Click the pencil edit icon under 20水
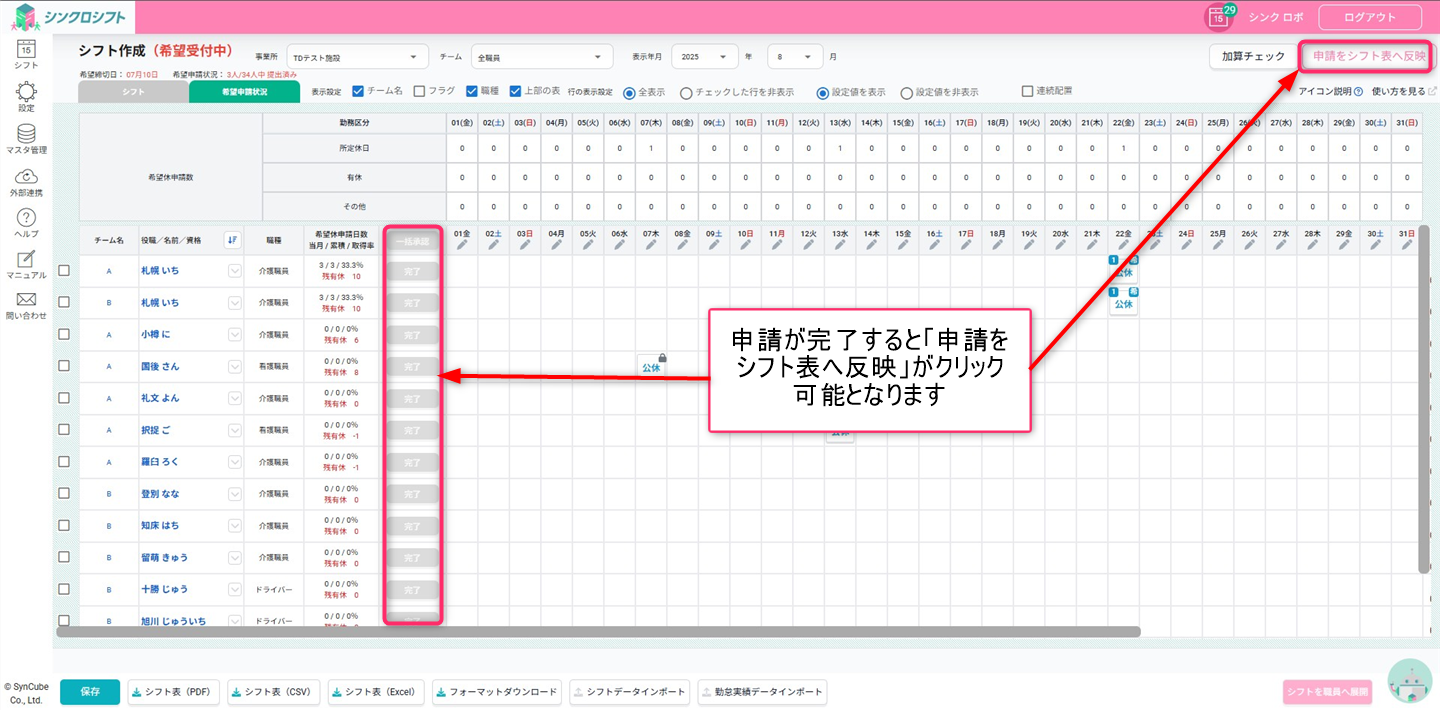The image size is (1440, 710). point(1060,245)
